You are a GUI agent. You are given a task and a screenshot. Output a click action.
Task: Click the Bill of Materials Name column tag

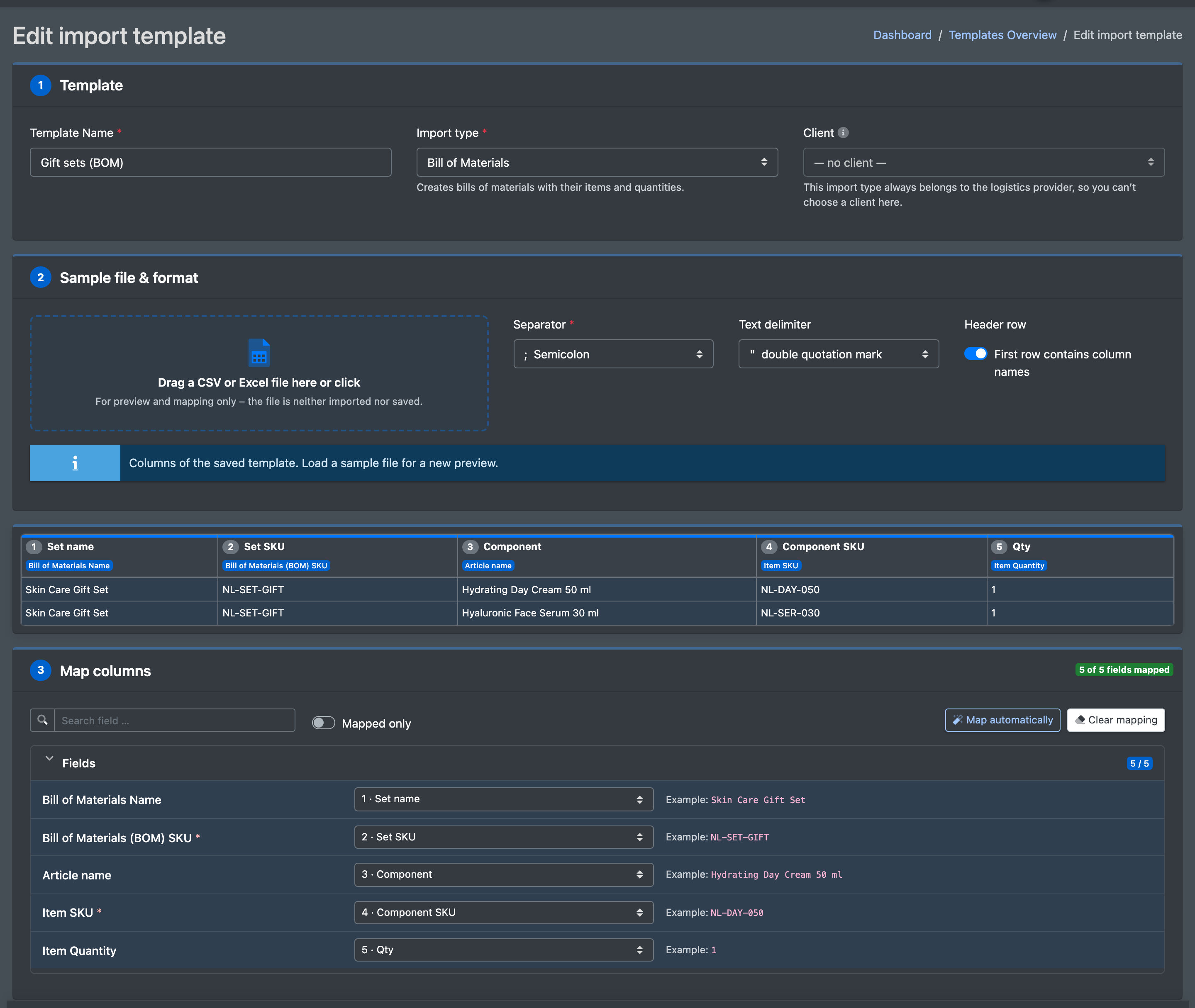(69, 565)
